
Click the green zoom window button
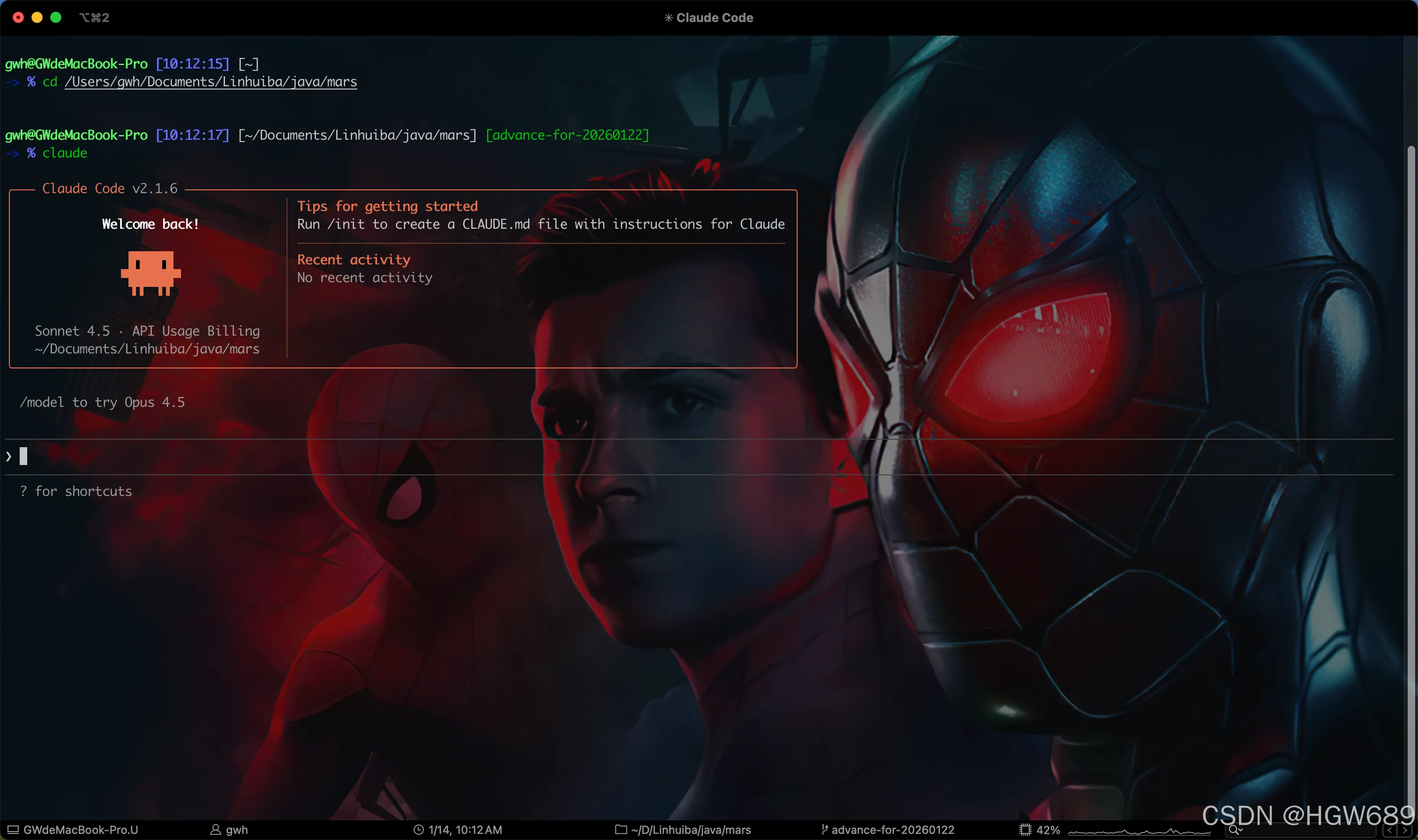[x=55, y=17]
